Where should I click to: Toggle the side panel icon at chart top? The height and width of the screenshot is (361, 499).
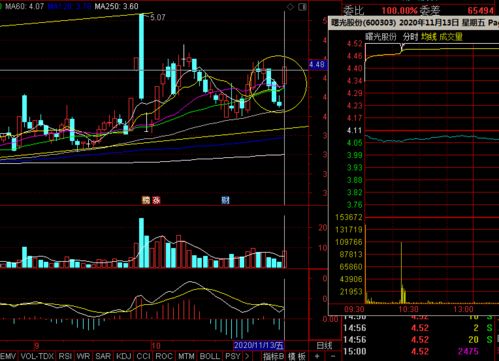coord(303,7)
